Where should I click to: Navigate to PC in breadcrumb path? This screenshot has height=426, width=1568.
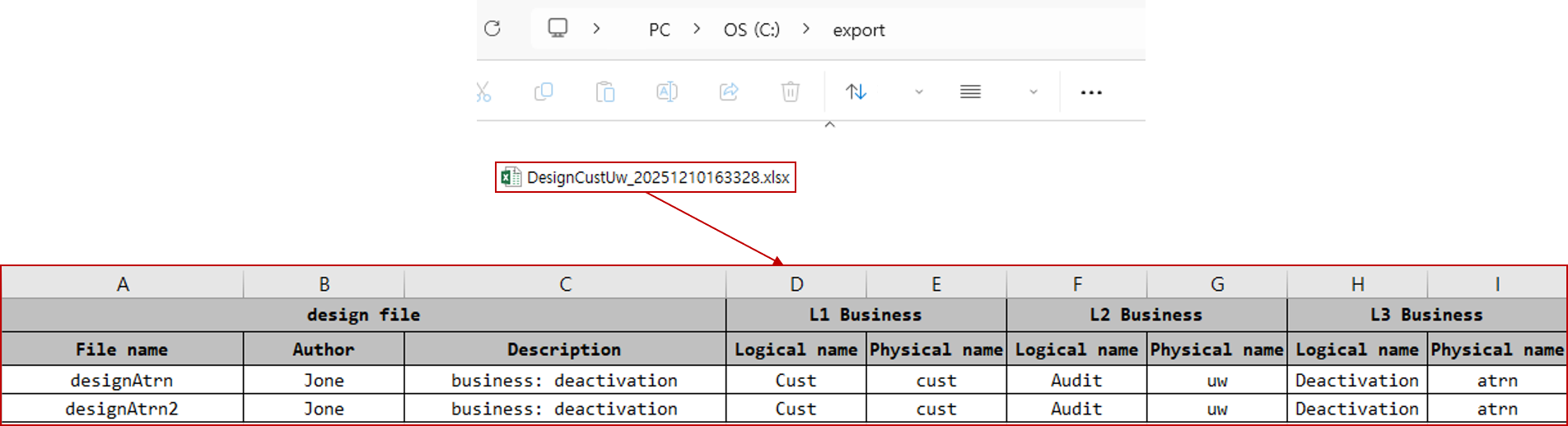pyautogui.click(x=659, y=30)
